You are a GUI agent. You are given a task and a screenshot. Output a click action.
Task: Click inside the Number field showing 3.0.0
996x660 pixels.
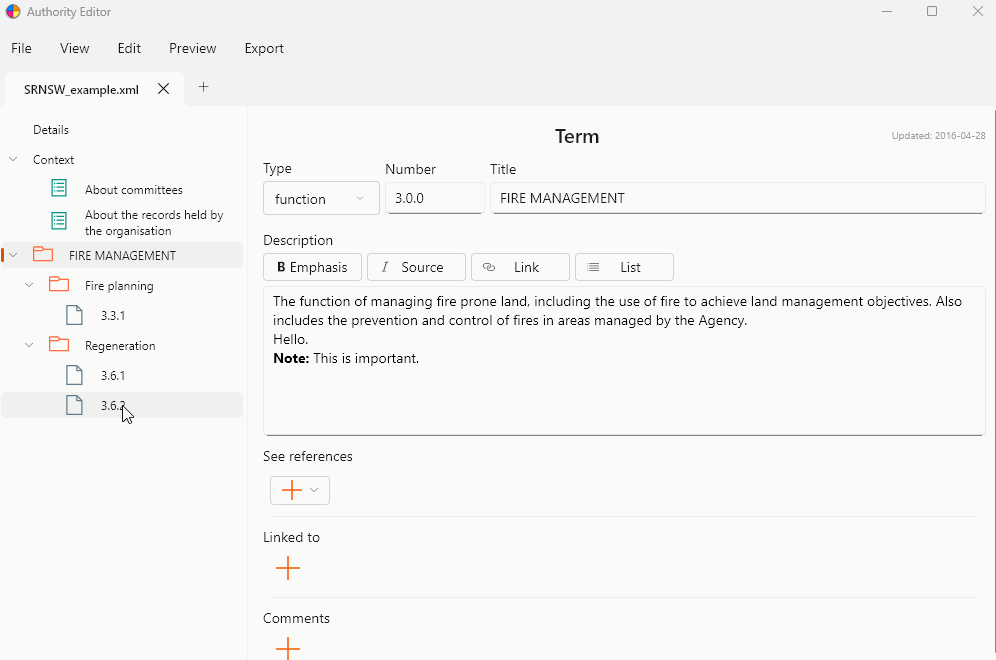coord(434,198)
